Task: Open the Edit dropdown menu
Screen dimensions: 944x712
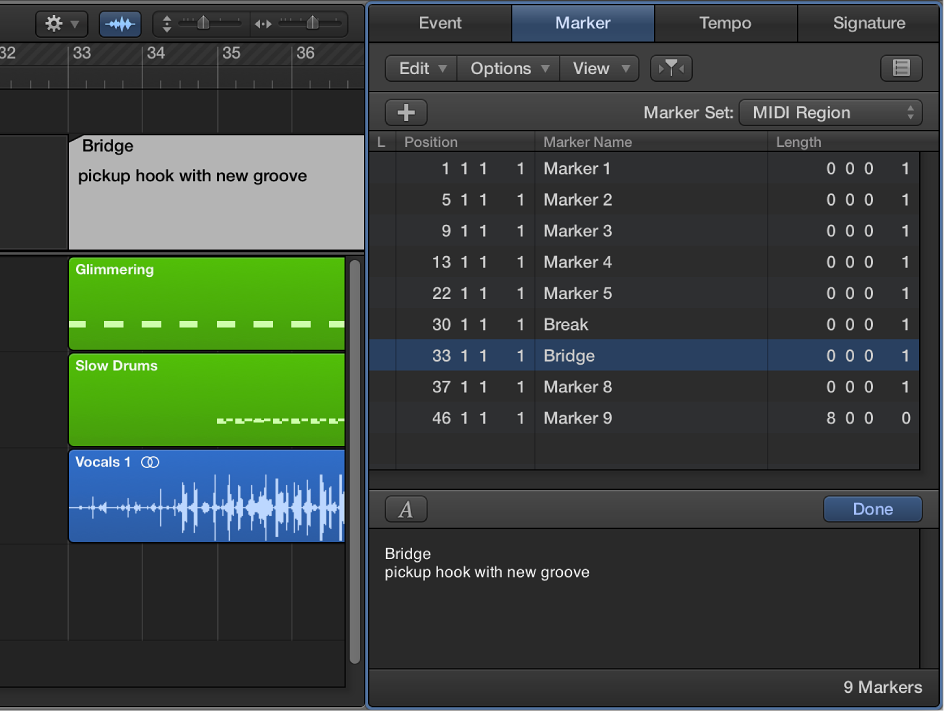Action: 421,68
